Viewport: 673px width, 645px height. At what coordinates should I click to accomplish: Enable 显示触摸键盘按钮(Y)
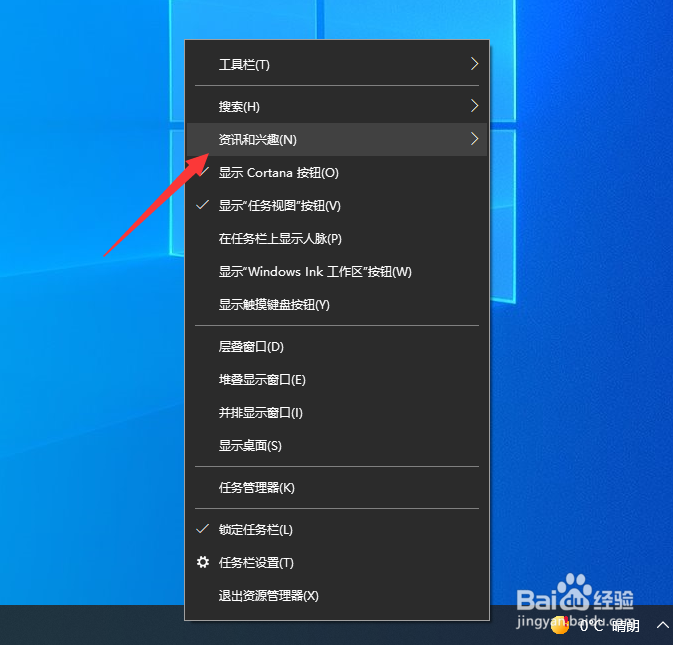click(336, 305)
